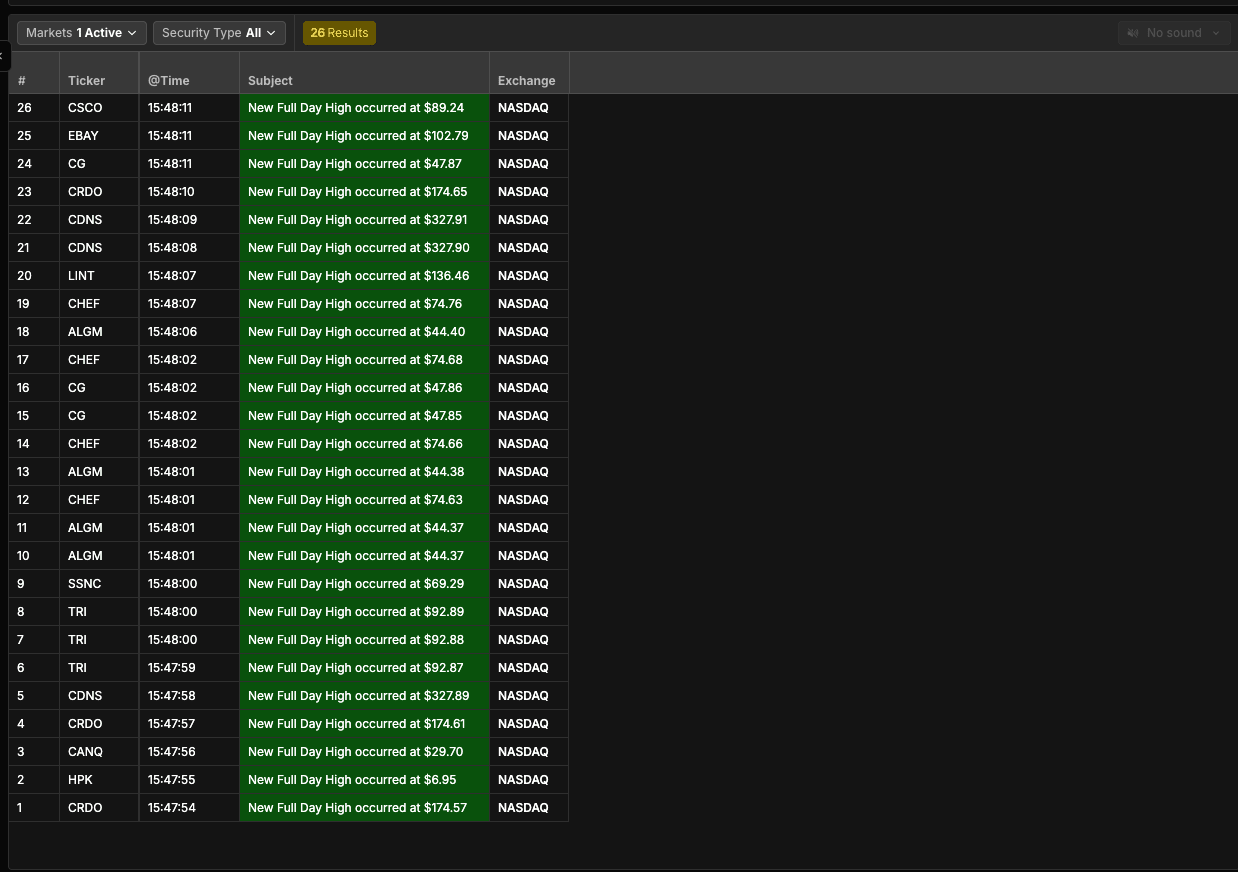Image resolution: width=1238 pixels, height=872 pixels.
Task: Select row number 15 in the # column
Action: pyautogui.click(x=34, y=416)
